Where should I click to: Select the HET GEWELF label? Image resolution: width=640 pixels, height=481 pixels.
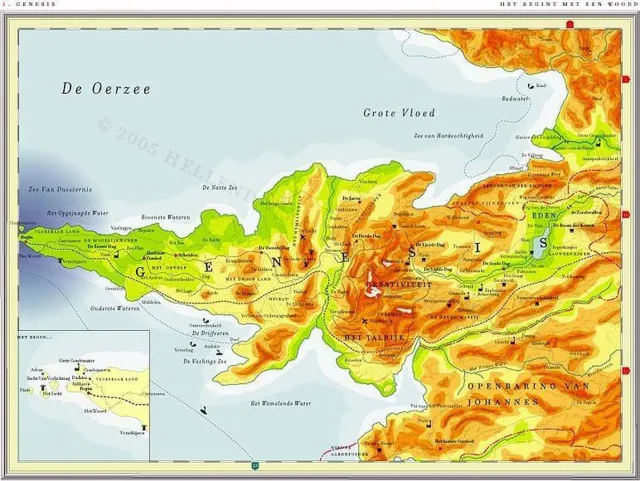(169, 267)
